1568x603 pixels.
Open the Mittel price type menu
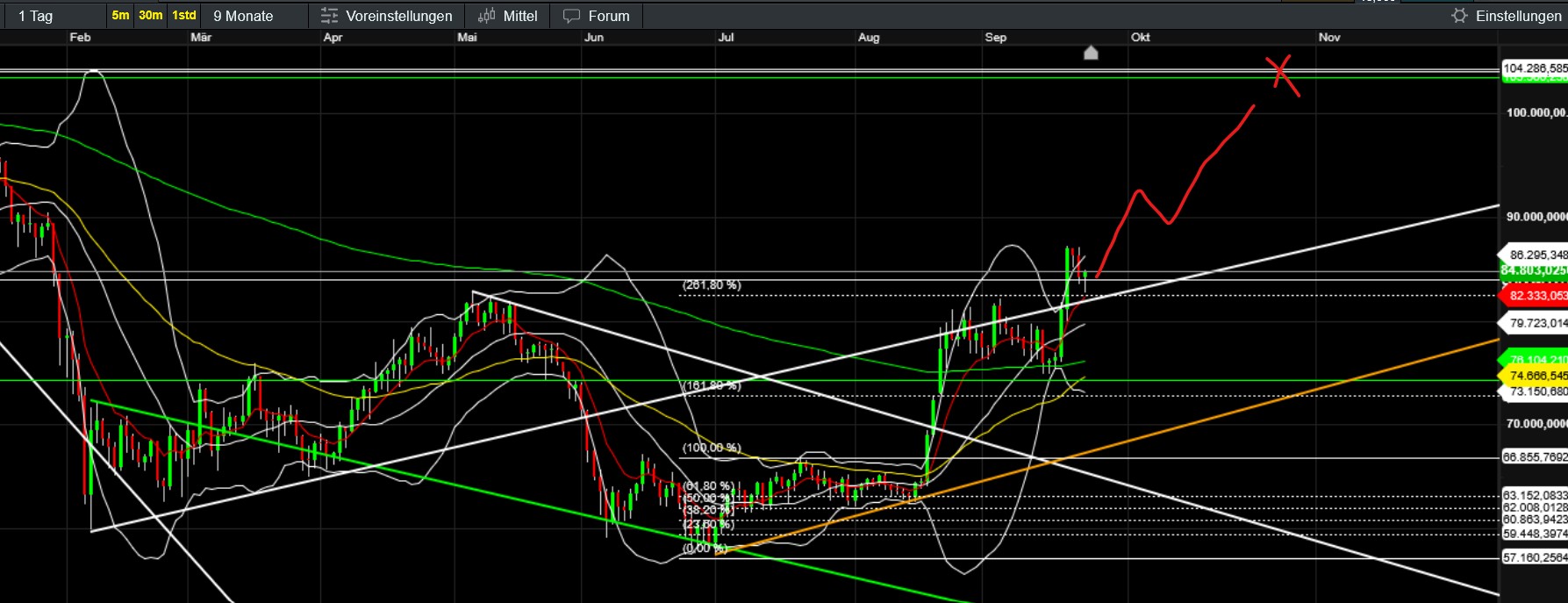[x=508, y=16]
